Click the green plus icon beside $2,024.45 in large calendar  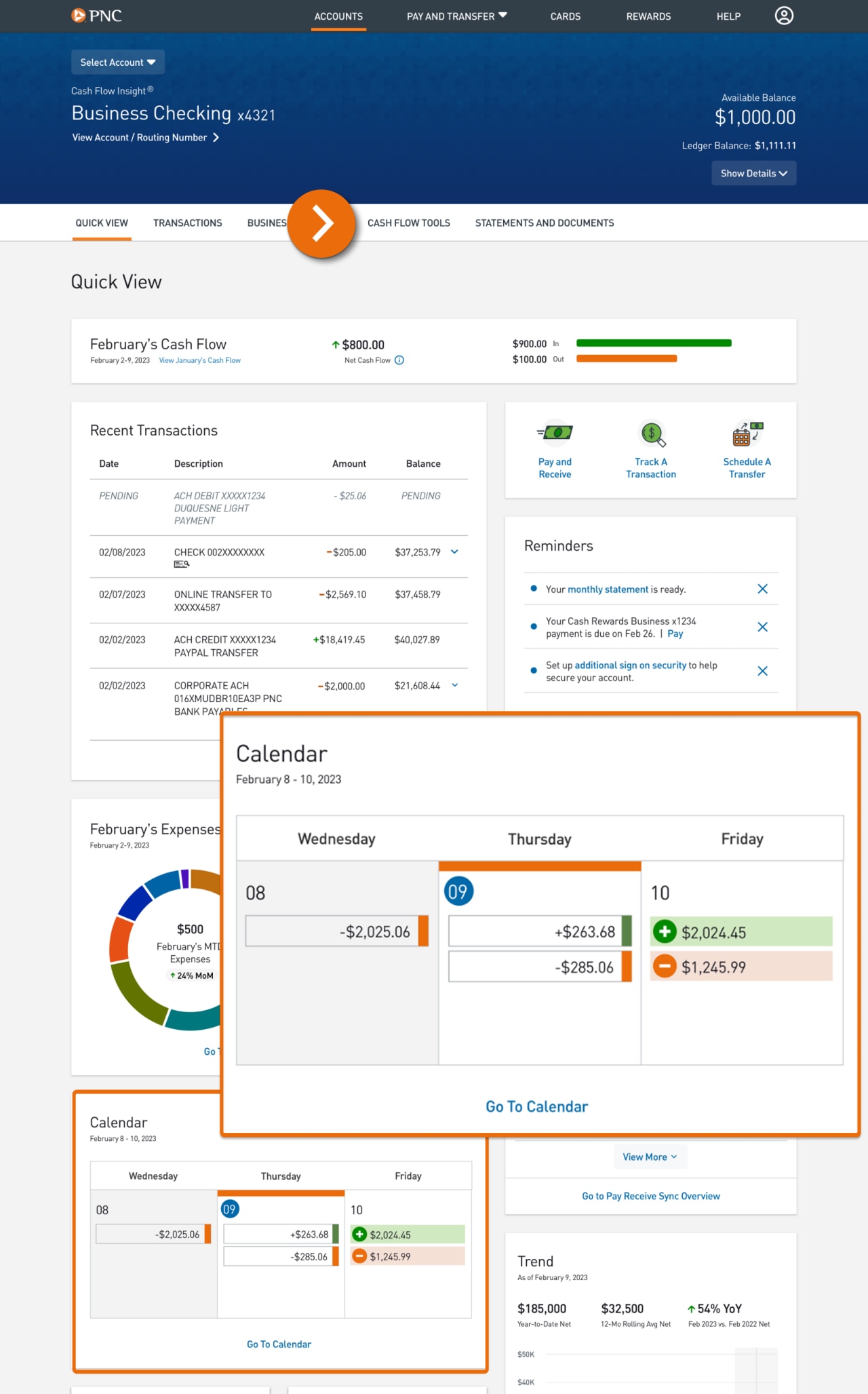665,931
